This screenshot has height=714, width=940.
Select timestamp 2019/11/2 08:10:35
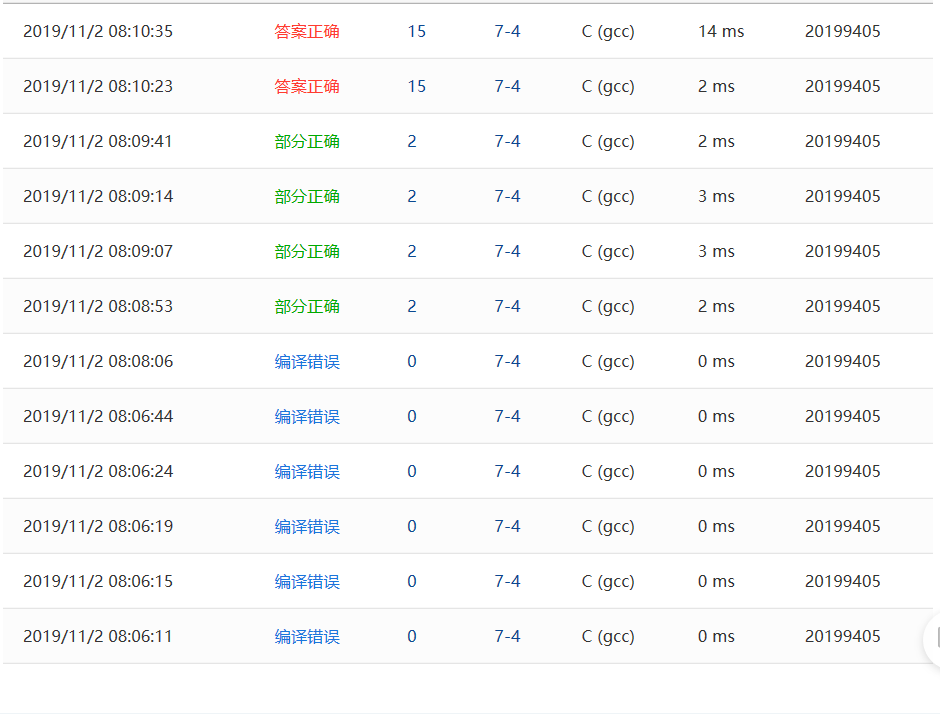pos(98,31)
